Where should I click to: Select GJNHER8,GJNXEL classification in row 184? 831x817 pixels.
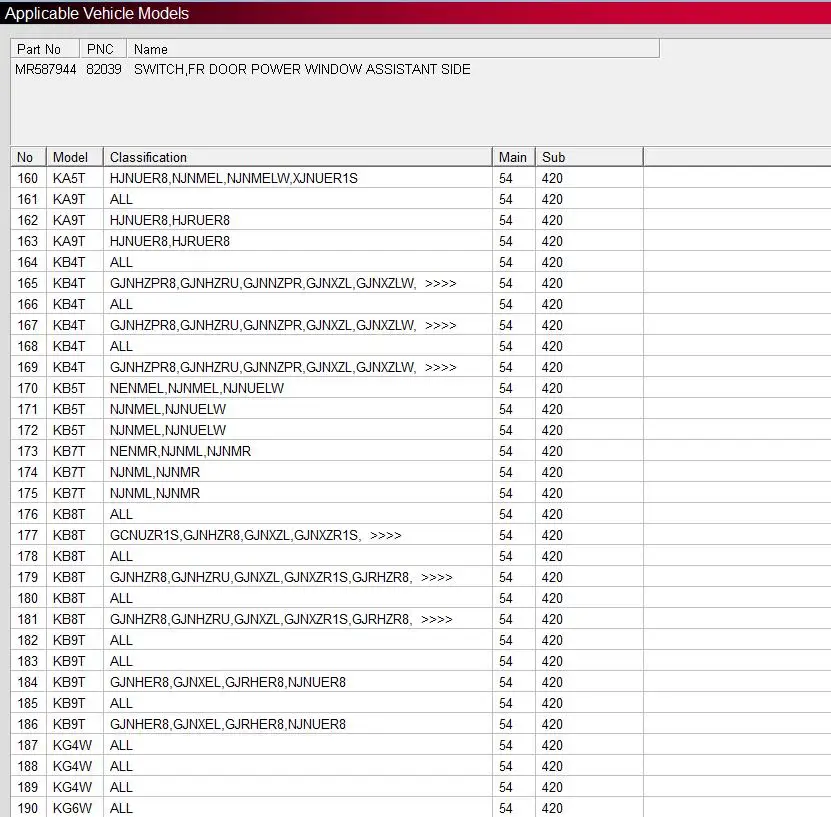(228, 682)
